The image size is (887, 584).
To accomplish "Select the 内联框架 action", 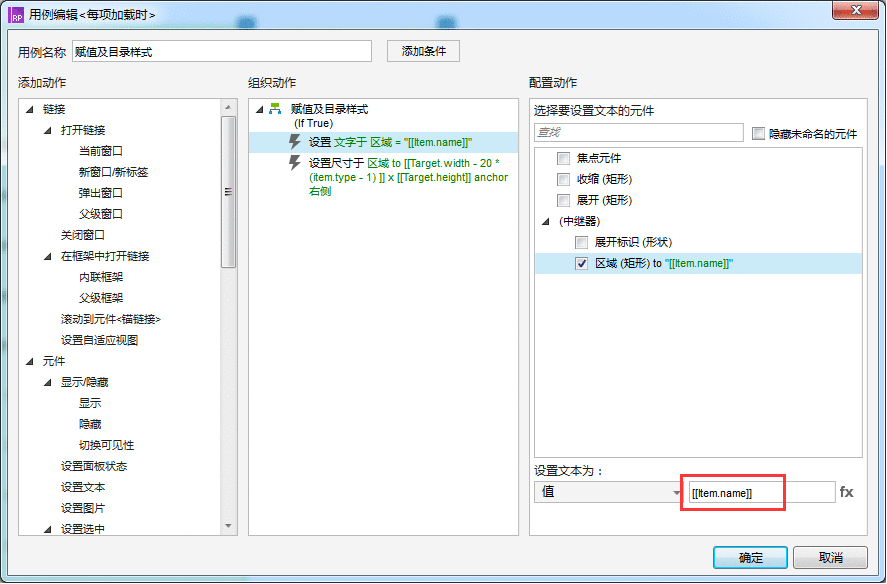I will pos(101,277).
